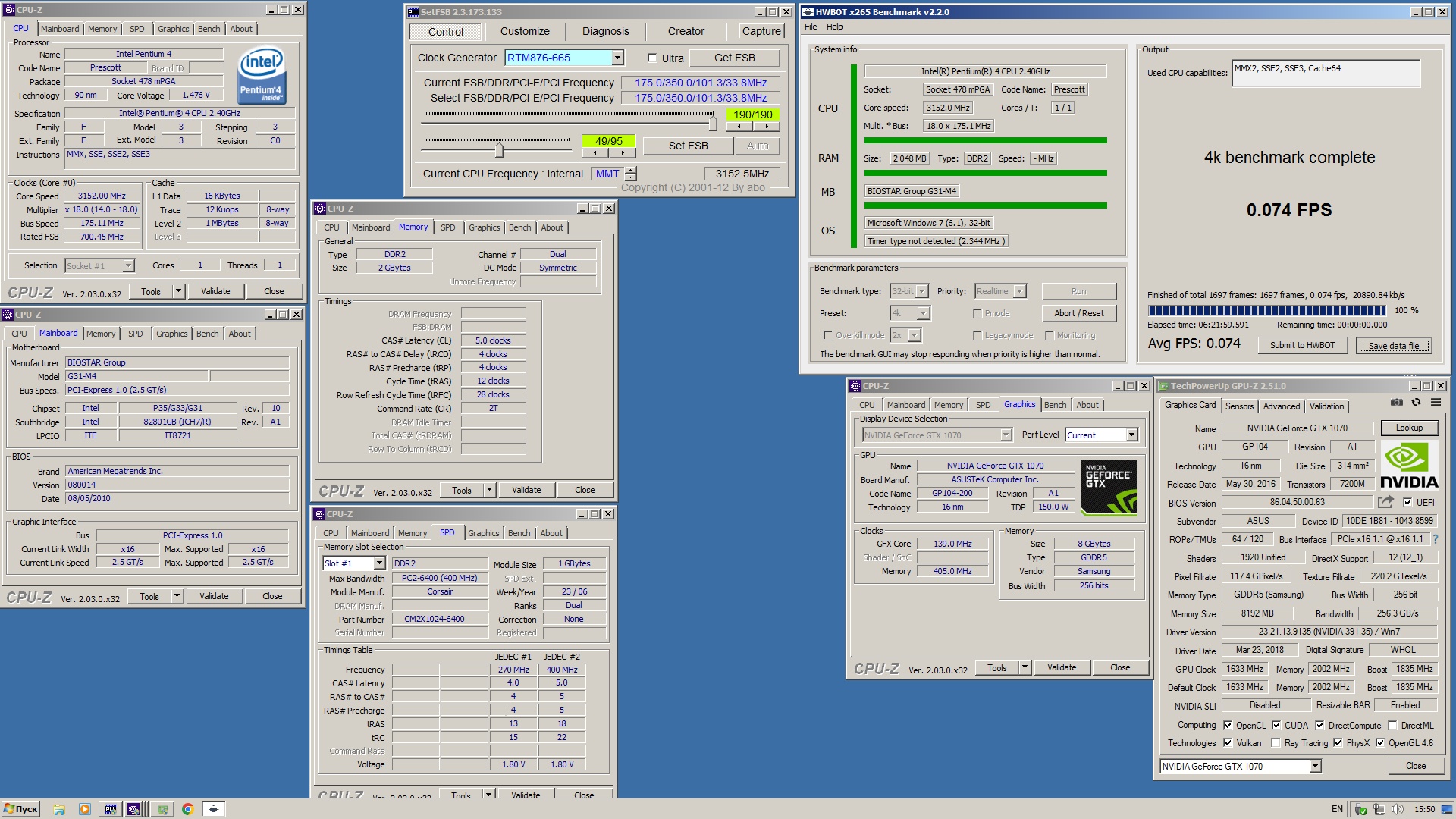Viewport: 1456px width, 819px height.
Task: Toggle the PhysX checkbox
Action: (1338, 743)
